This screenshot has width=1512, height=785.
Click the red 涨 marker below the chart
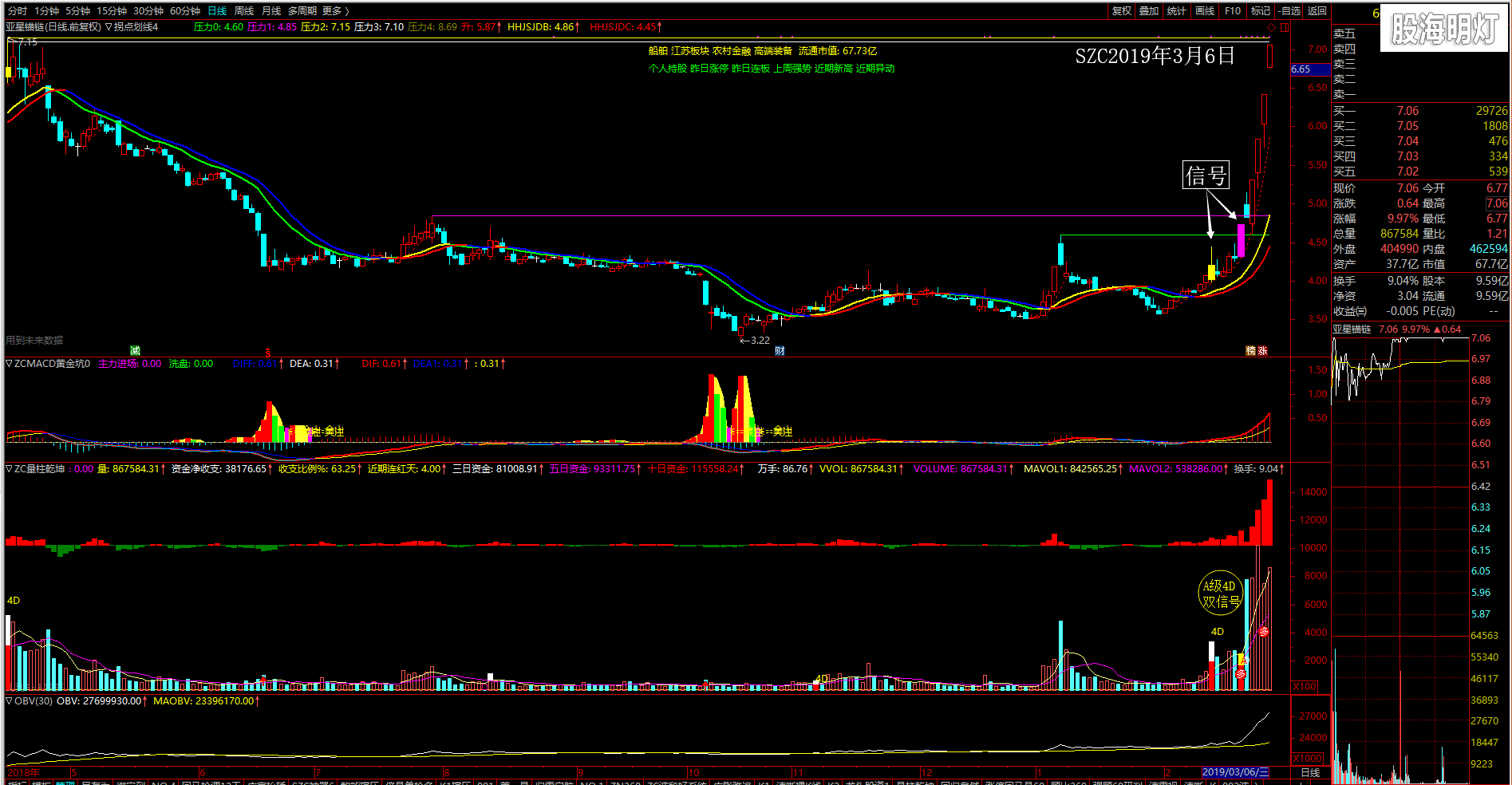point(1262,351)
